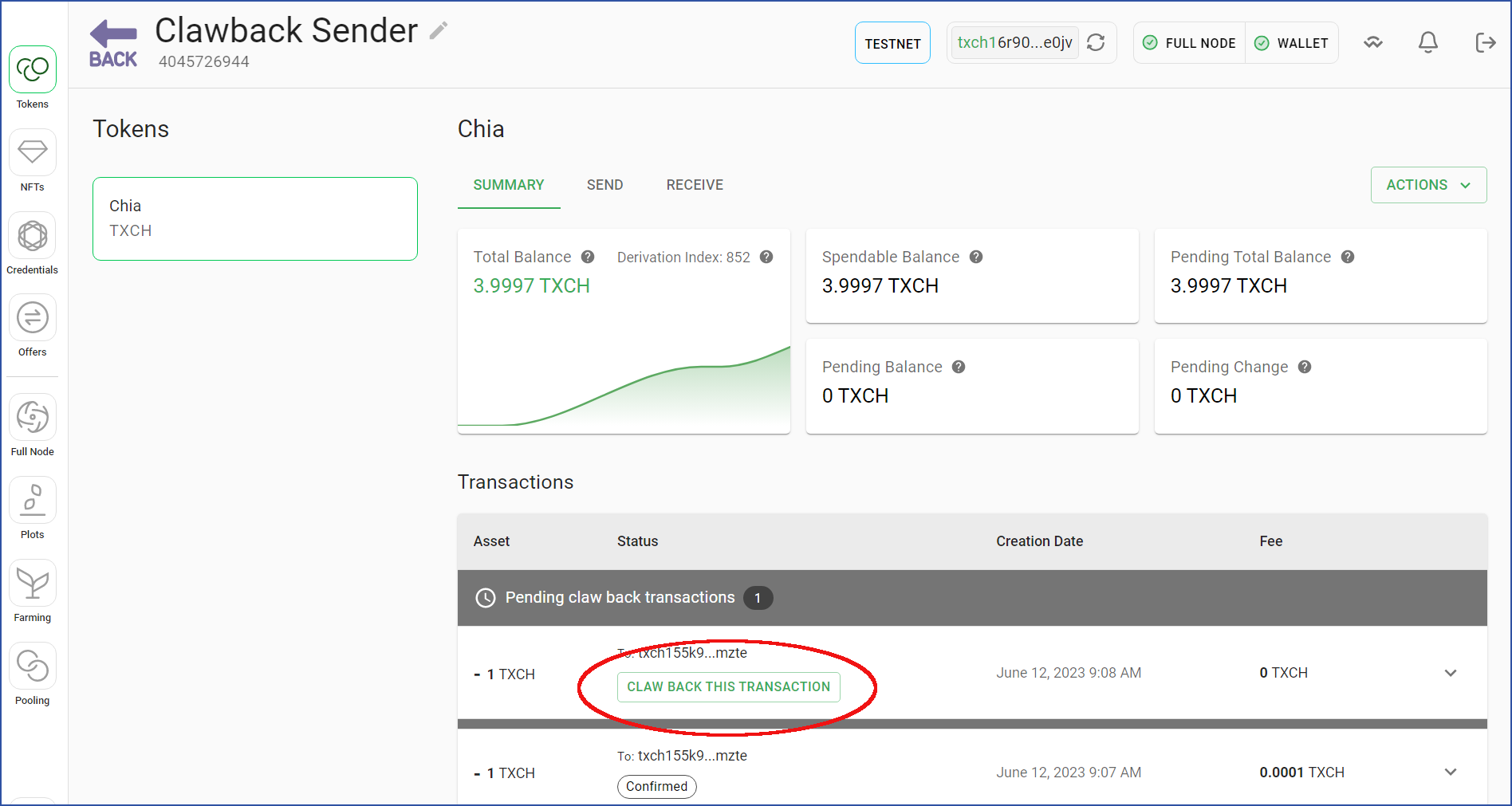
Task: Click the notification bell icon
Action: pos(1428,42)
